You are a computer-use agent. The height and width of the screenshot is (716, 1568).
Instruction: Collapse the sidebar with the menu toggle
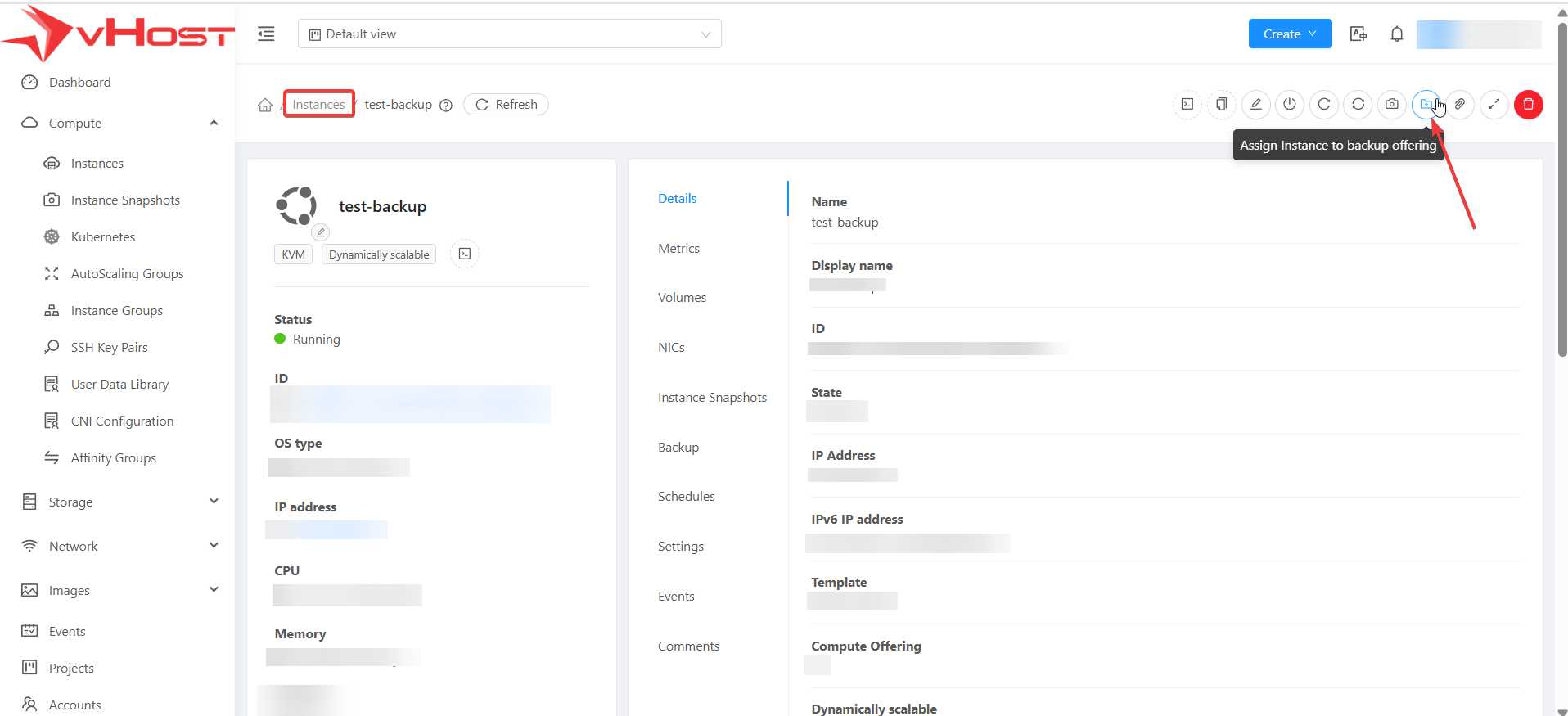coord(266,34)
